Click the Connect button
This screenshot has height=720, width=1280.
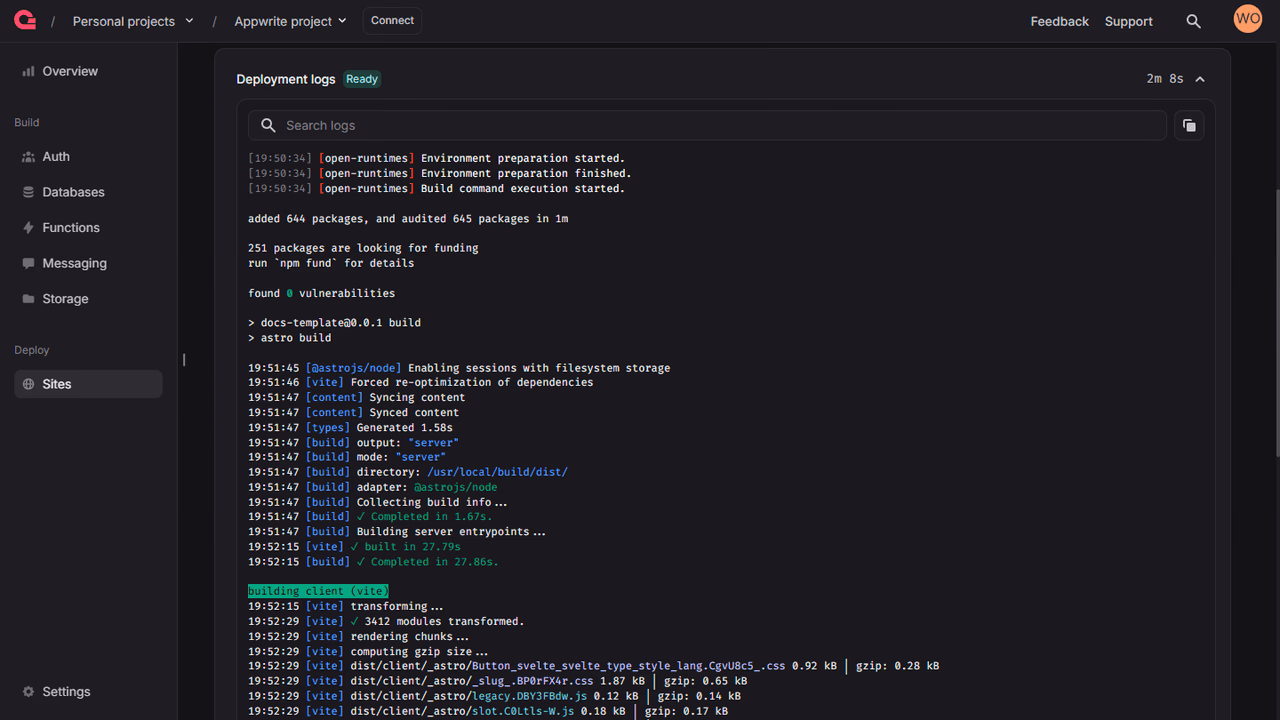coord(392,21)
